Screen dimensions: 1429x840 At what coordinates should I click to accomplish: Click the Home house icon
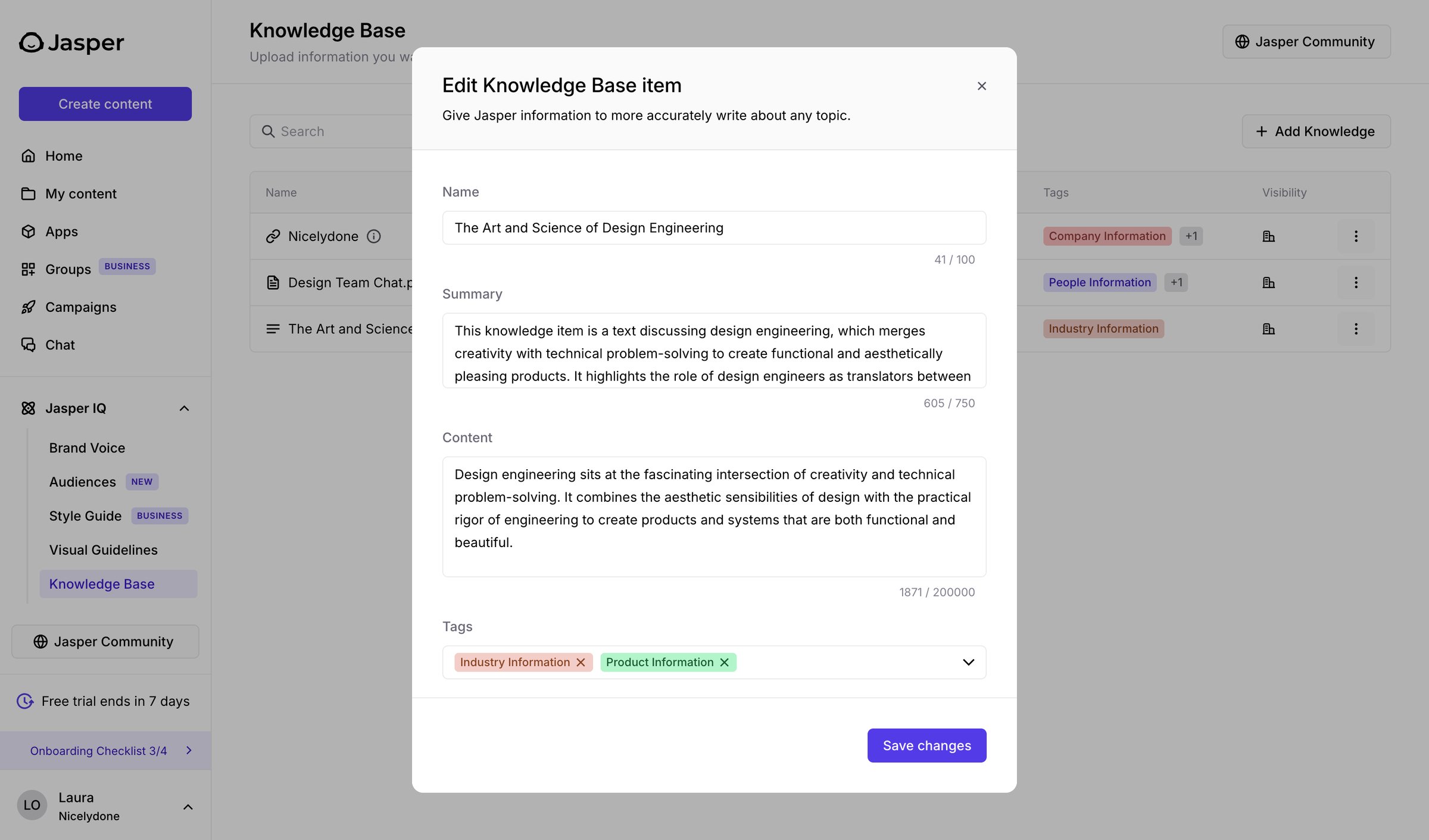[x=28, y=155]
